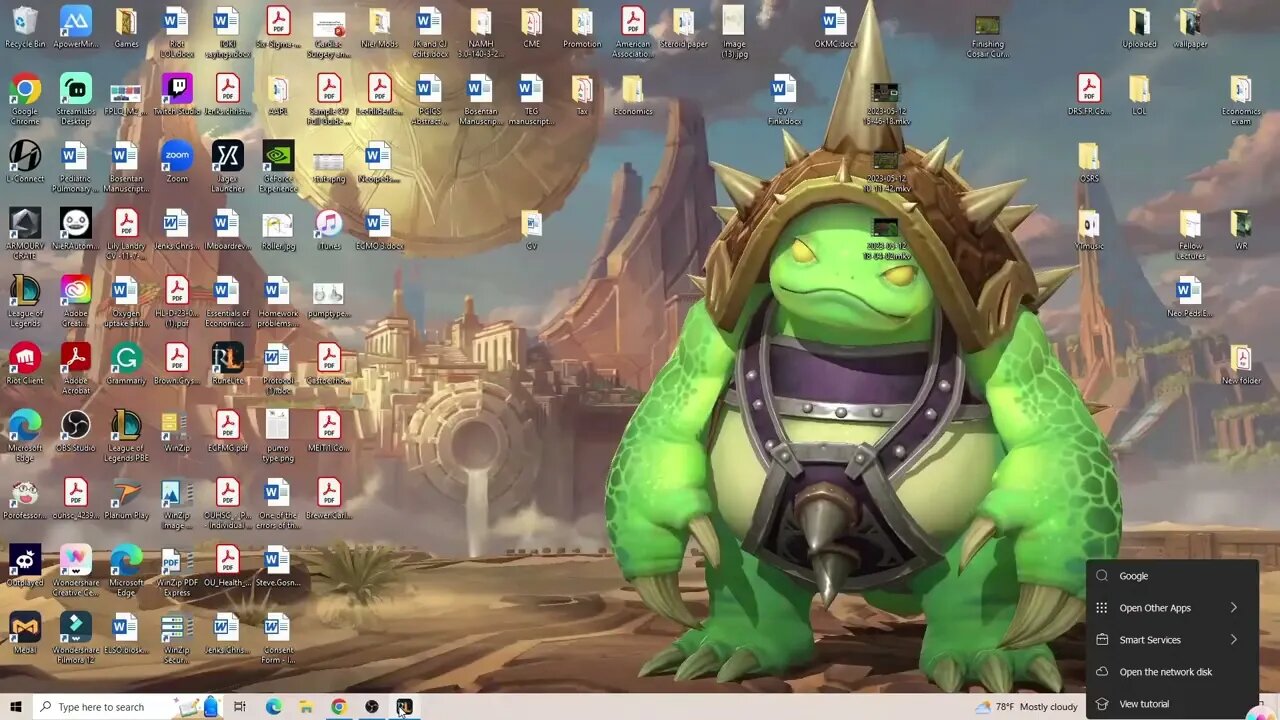
Task: Select the Streamlabs Desktop shortcut
Action: click(x=76, y=100)
